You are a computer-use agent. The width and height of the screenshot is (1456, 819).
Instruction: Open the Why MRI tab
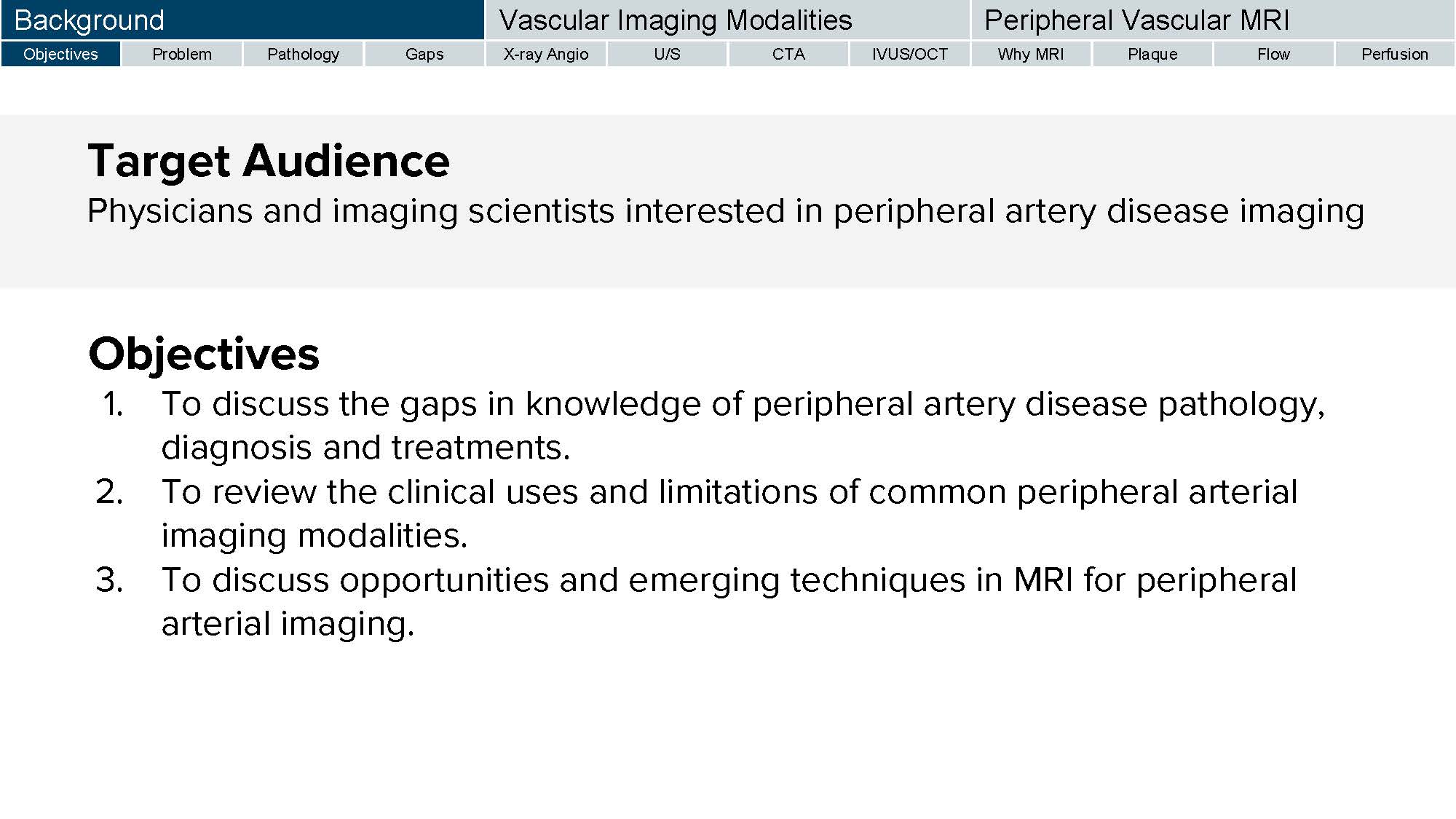1031,55
